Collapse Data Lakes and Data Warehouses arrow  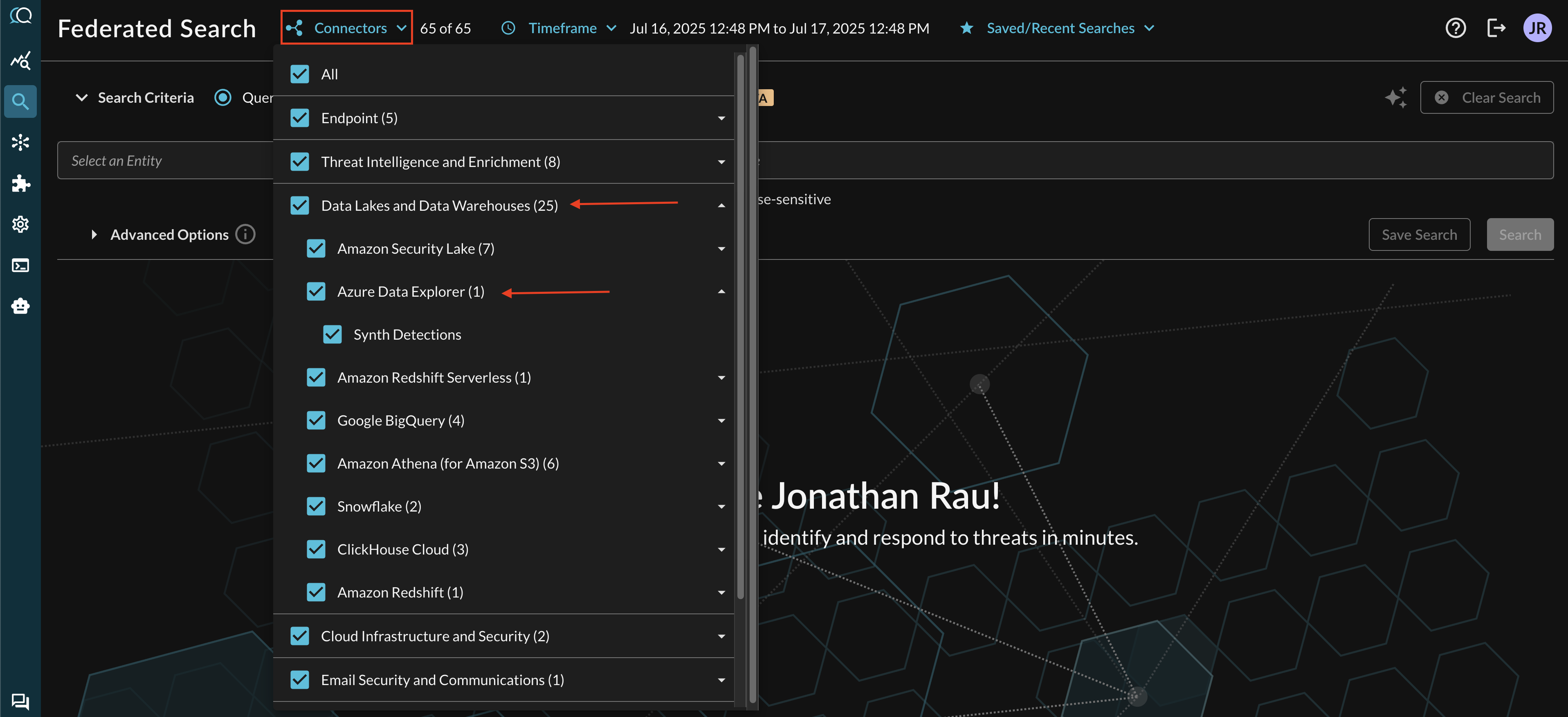pyautogui.click(x=721, y=205)
